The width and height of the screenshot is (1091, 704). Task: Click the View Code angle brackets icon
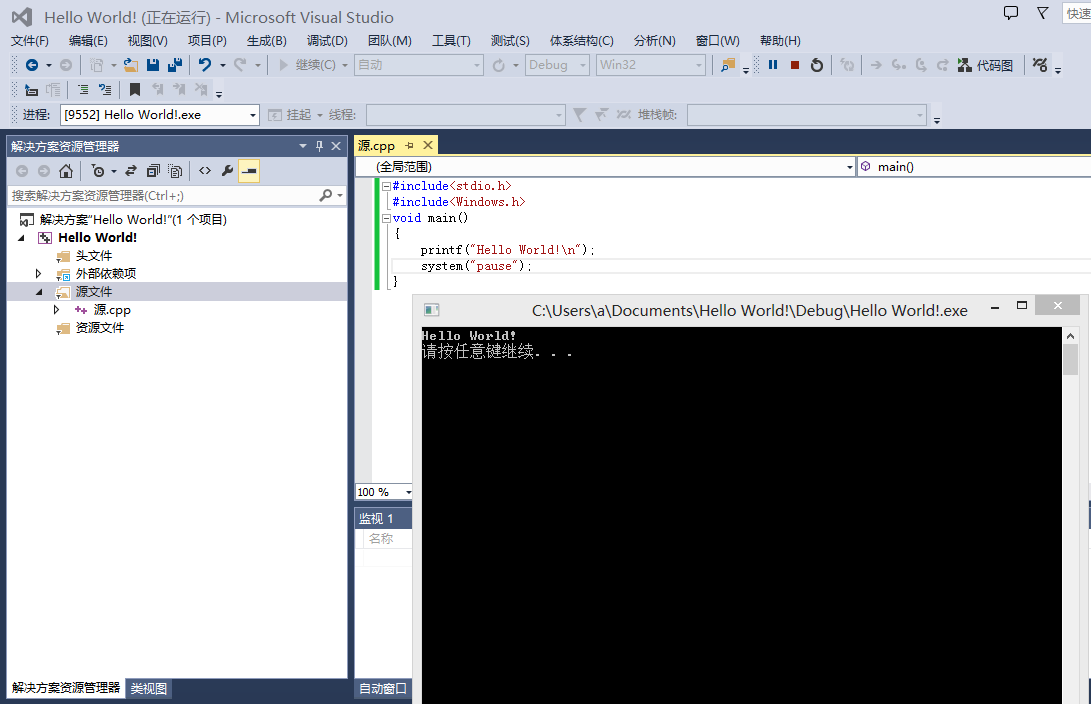[x=205, y=171]
